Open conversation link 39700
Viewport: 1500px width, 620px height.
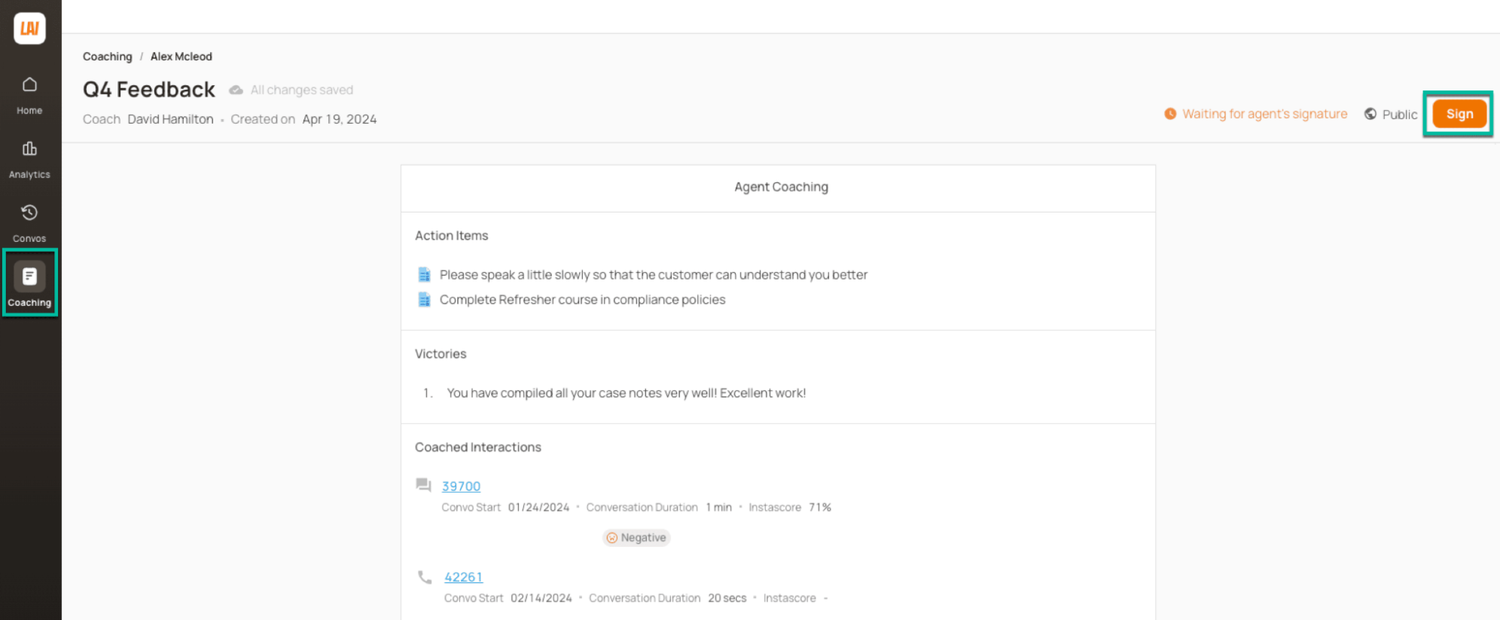click(x=461, y=486)
